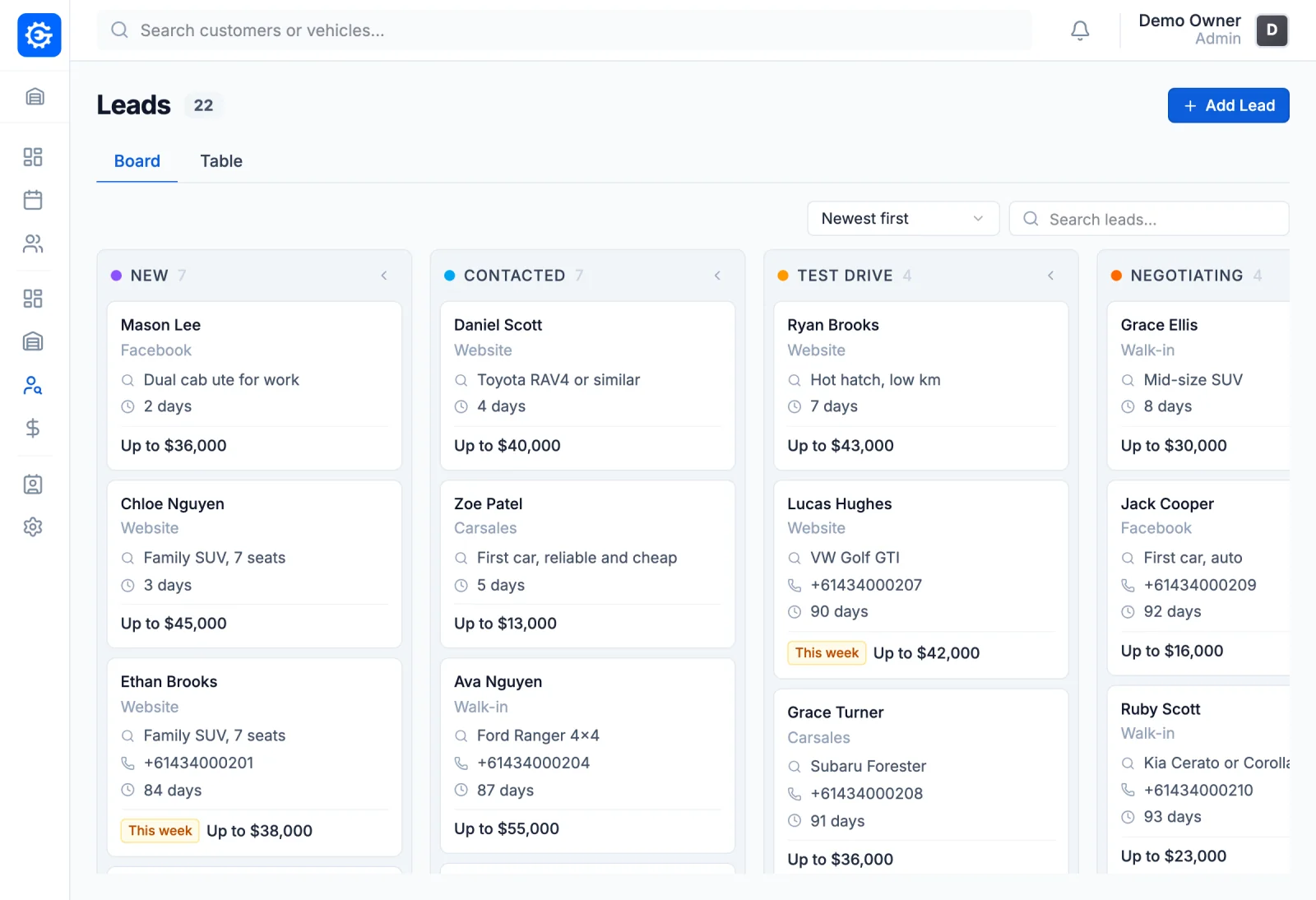Click the phone number +61434000208
This screenshot has width=1316, height=900.
tap(867, 794)
